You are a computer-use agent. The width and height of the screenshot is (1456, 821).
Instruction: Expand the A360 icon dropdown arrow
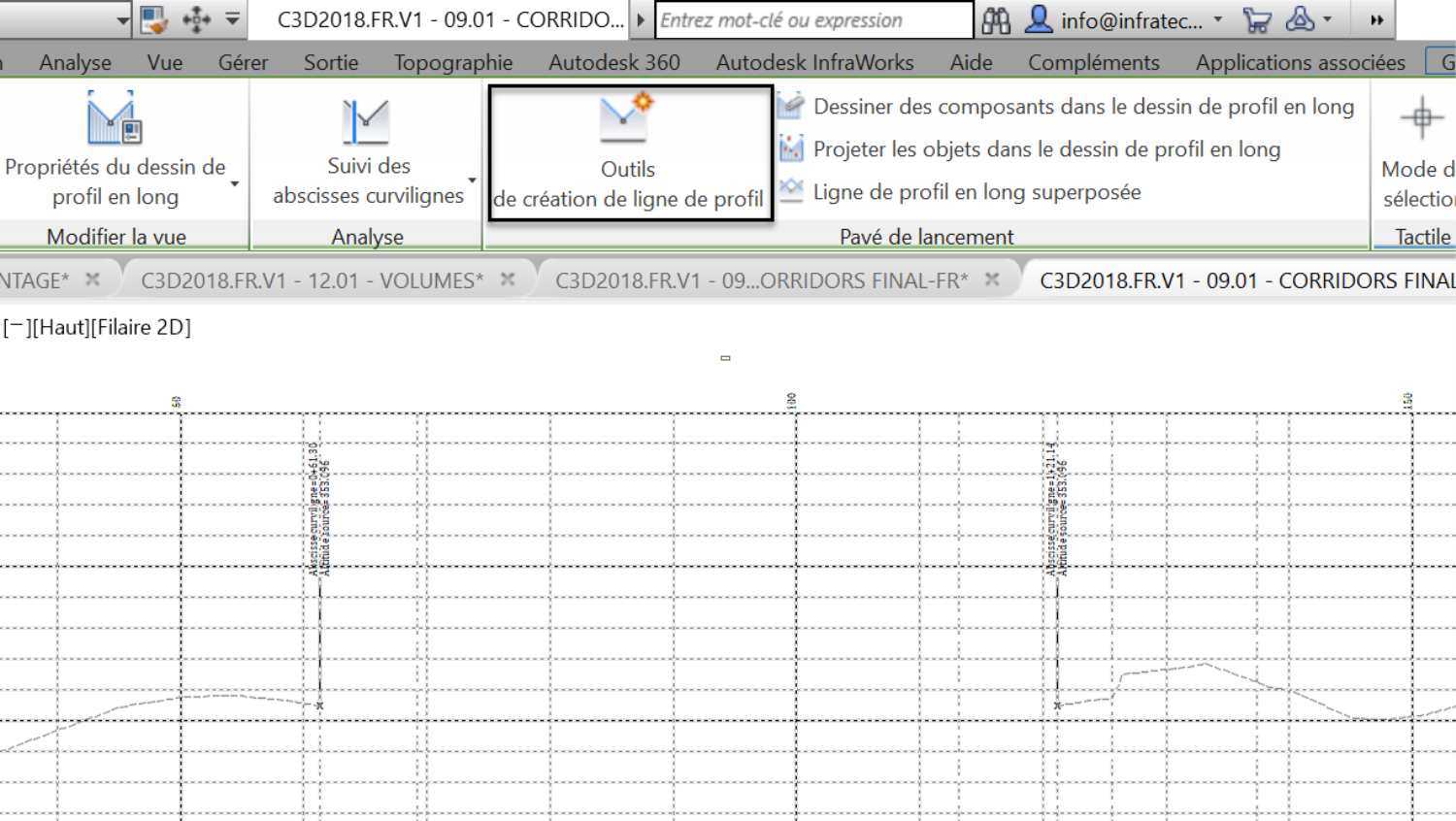coord(1327,18)
